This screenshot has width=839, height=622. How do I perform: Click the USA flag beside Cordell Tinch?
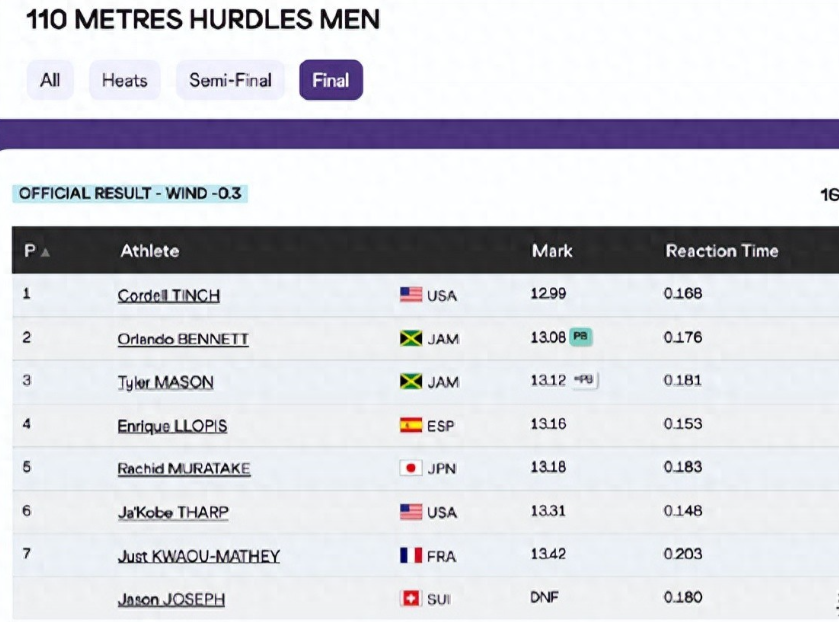411,295
